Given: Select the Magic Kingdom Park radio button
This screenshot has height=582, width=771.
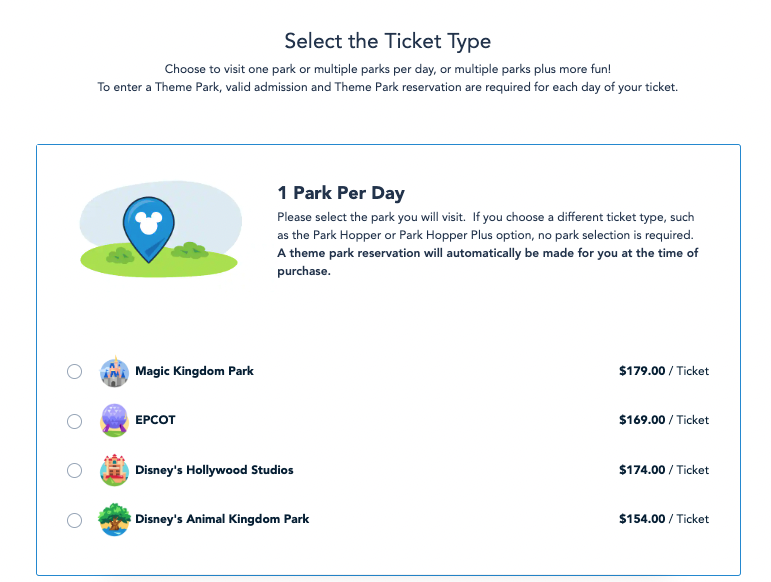Looking at the screenshot, I should (75, 372).
